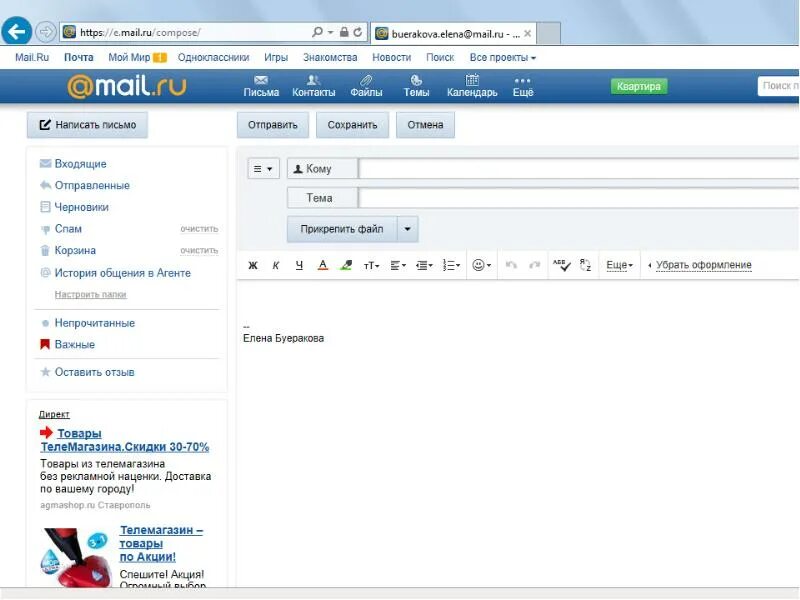
Task: Open Одноклассники in top navigation
Action: [213, 57]
